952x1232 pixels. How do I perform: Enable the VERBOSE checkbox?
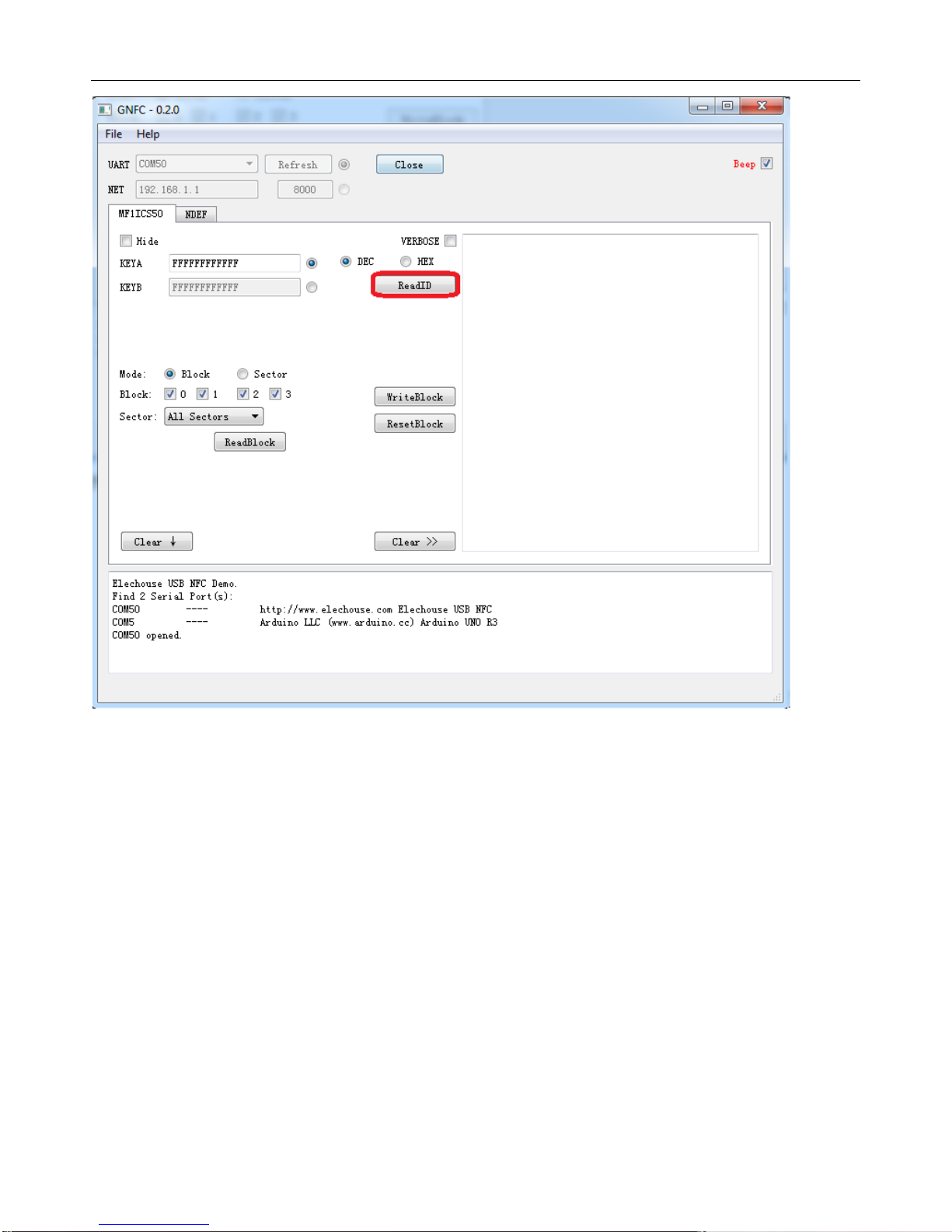tap(451, 241)
